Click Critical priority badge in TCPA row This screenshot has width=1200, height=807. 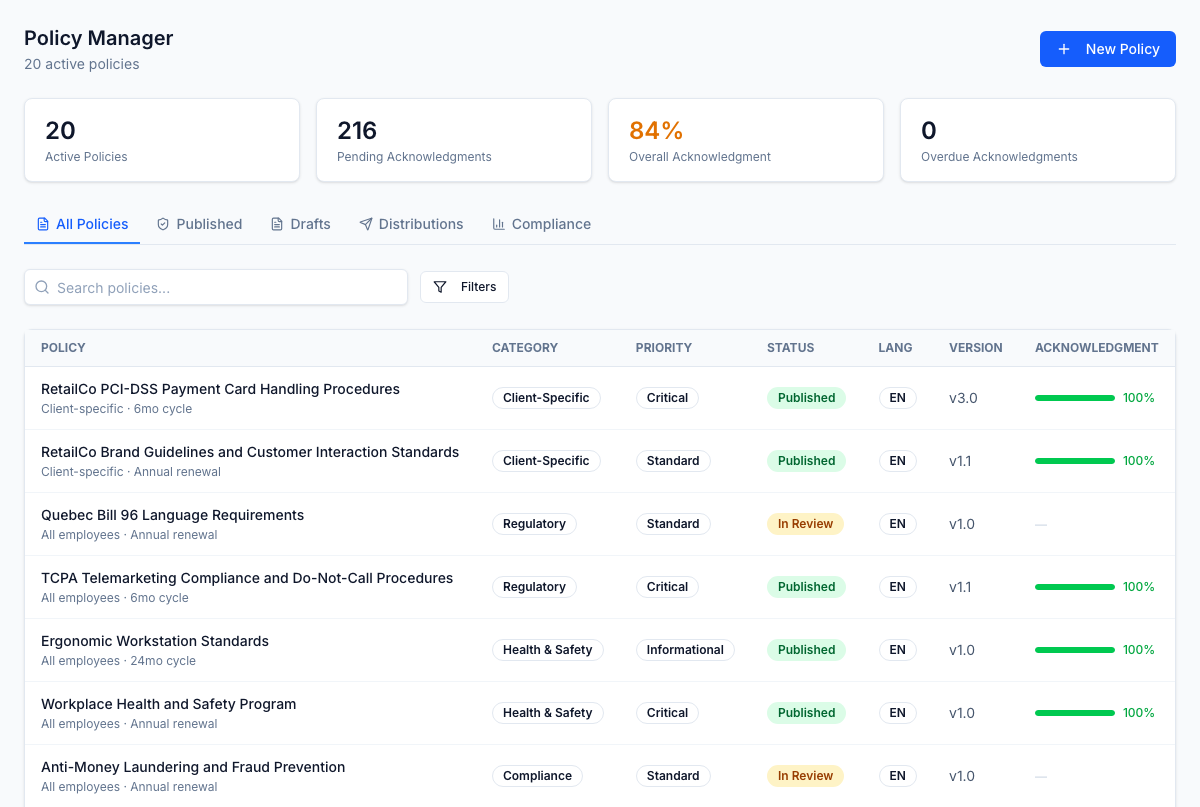tap(667, 587)
